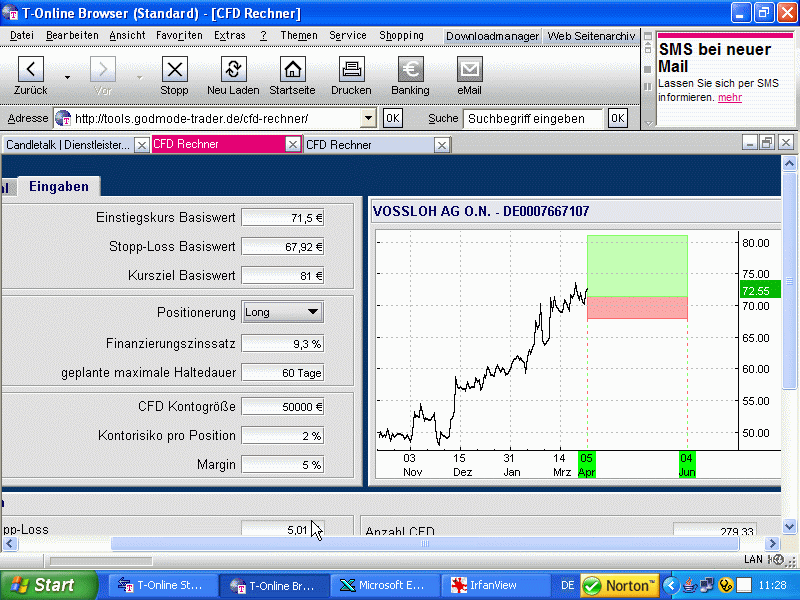Click the Web Seitenarchiv button

coord(591,36)
